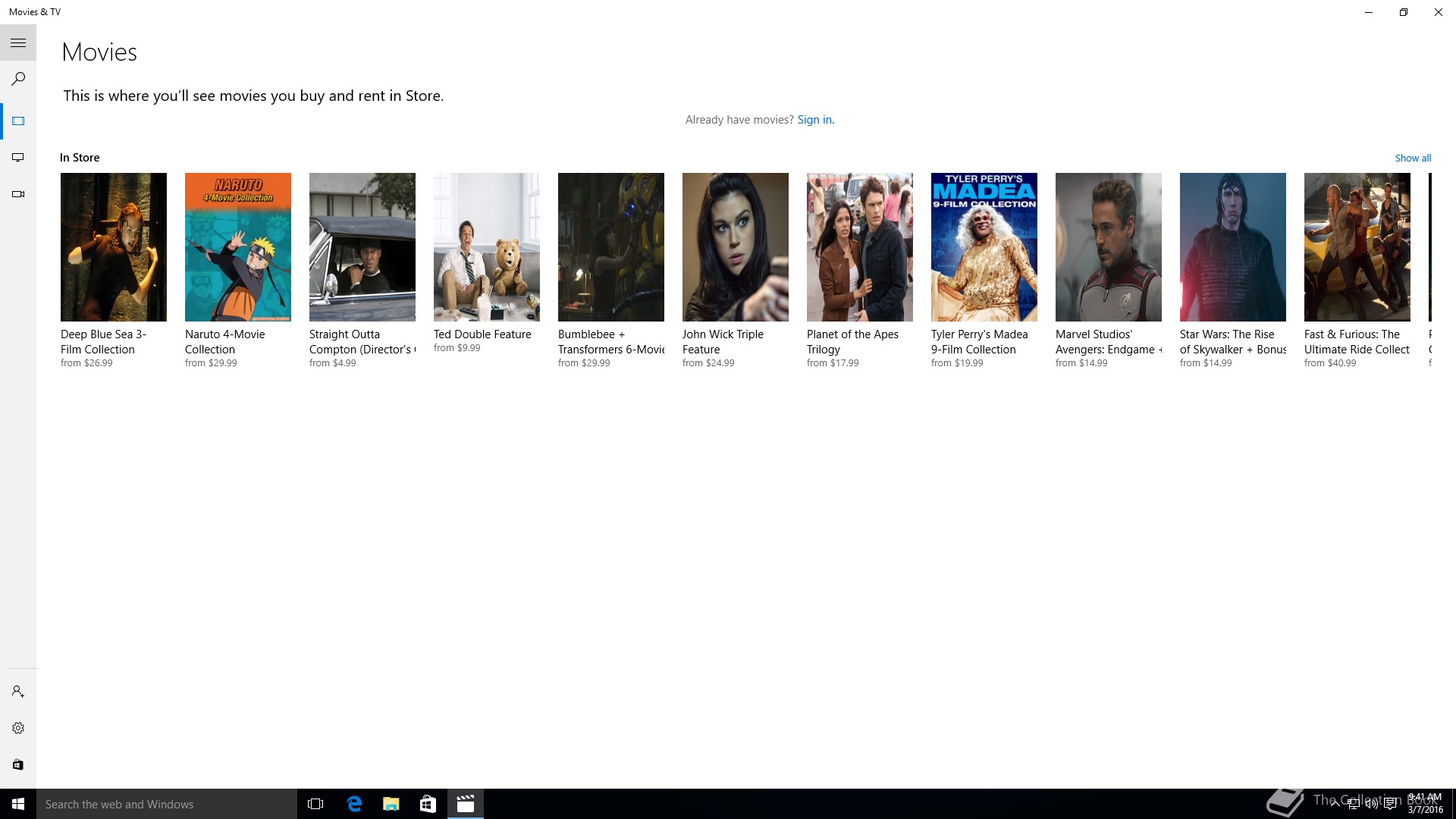Open Fast & Furious Ultimate Ride poster
Viewport: 1456px width, 819px height.
[1357, 247]
